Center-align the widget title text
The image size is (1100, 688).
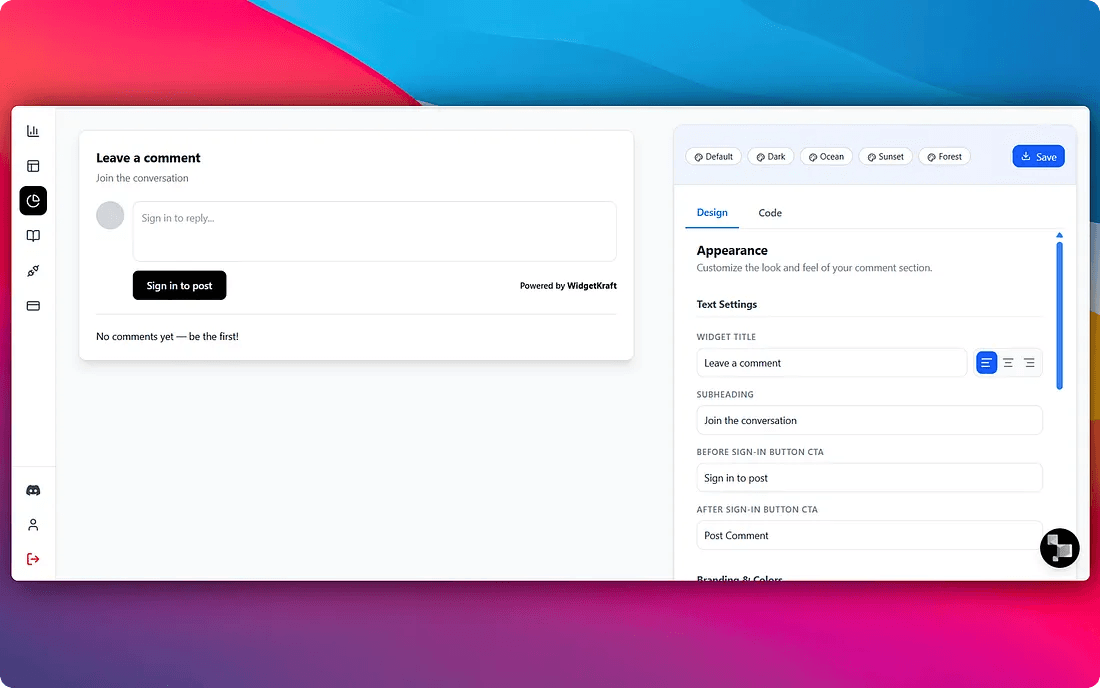pyautogui.click(x=1008, y=362)
